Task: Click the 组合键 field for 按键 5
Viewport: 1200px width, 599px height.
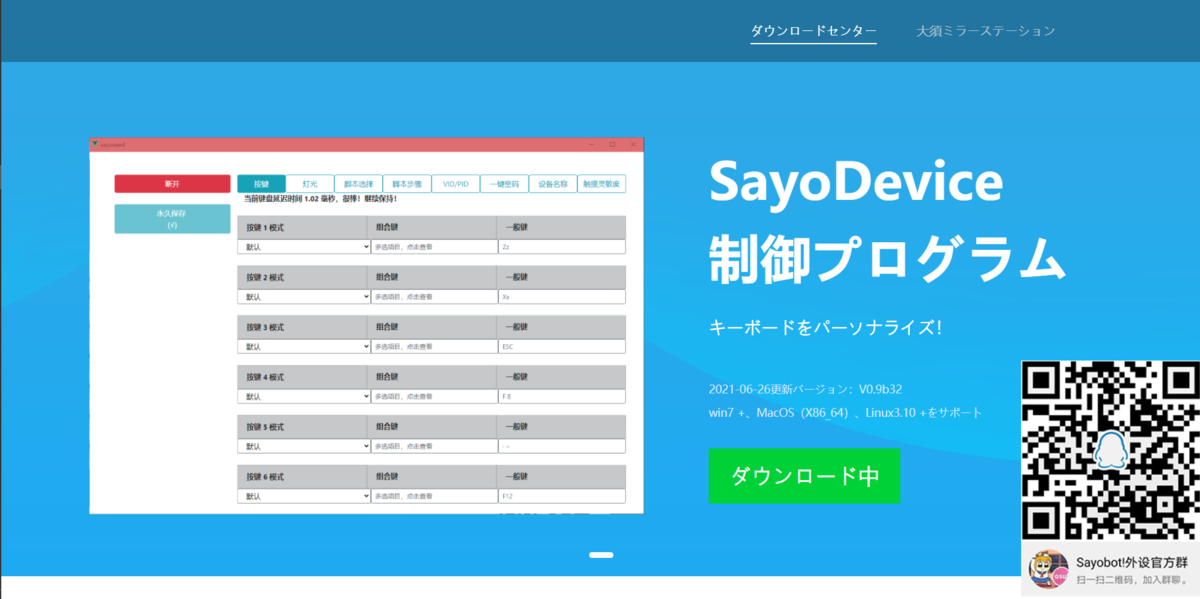Action: point(433,446)
